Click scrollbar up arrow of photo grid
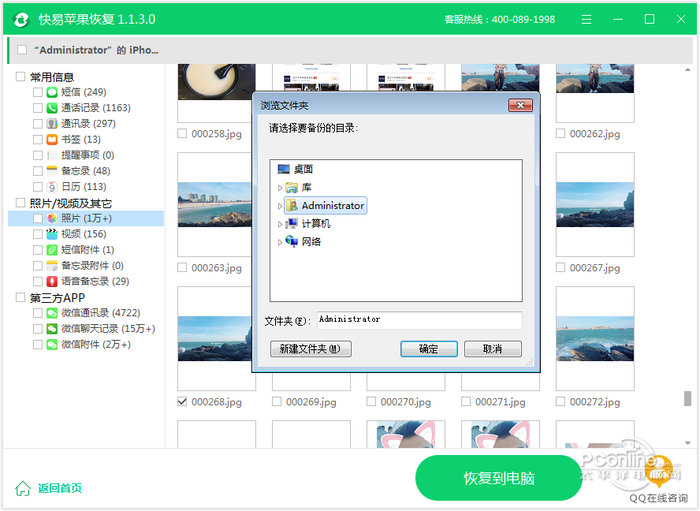 688,70
